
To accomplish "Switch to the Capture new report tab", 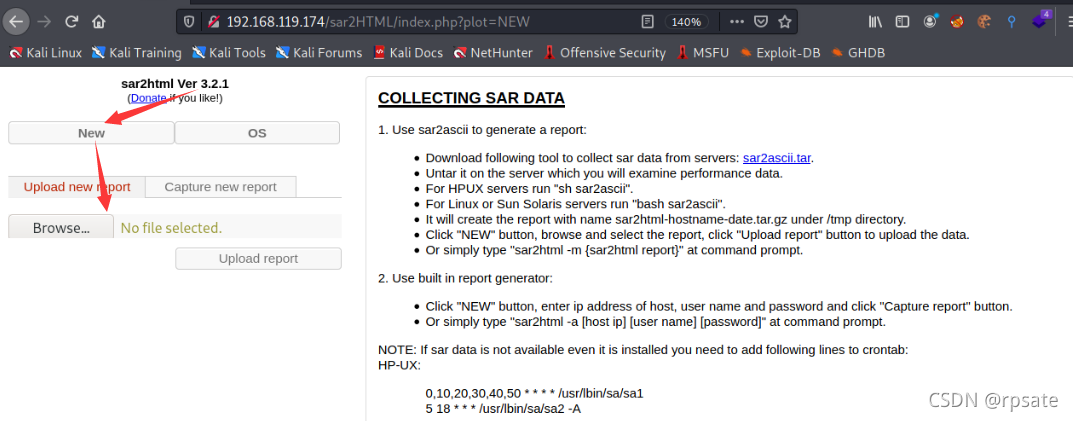I will [x=220, y=187].
